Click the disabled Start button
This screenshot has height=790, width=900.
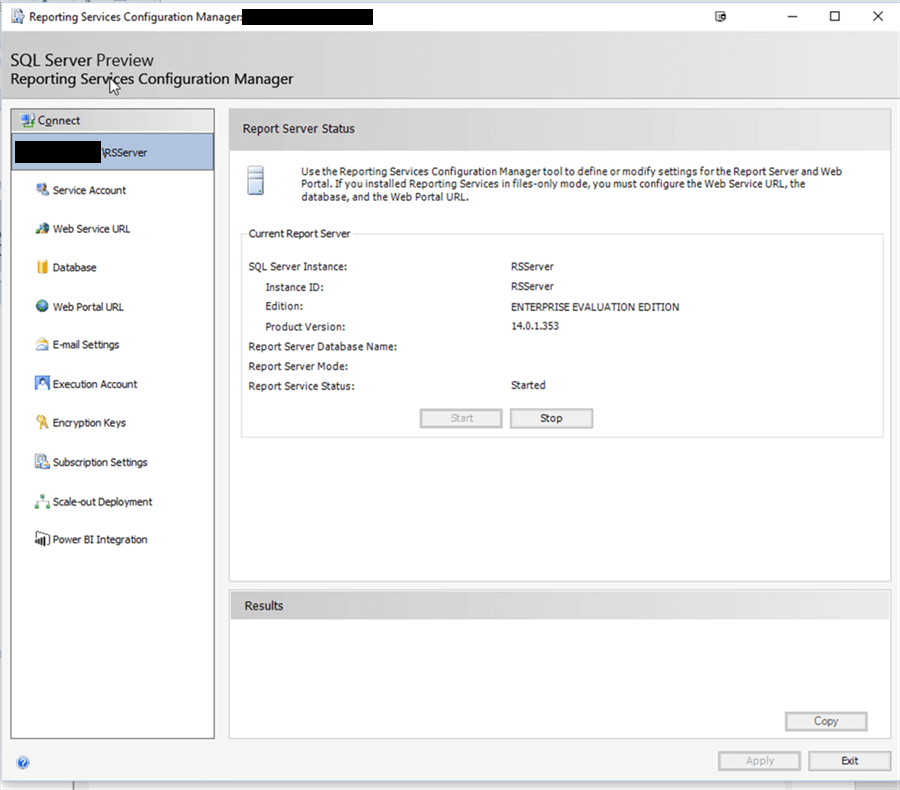[x=461, y=418]
